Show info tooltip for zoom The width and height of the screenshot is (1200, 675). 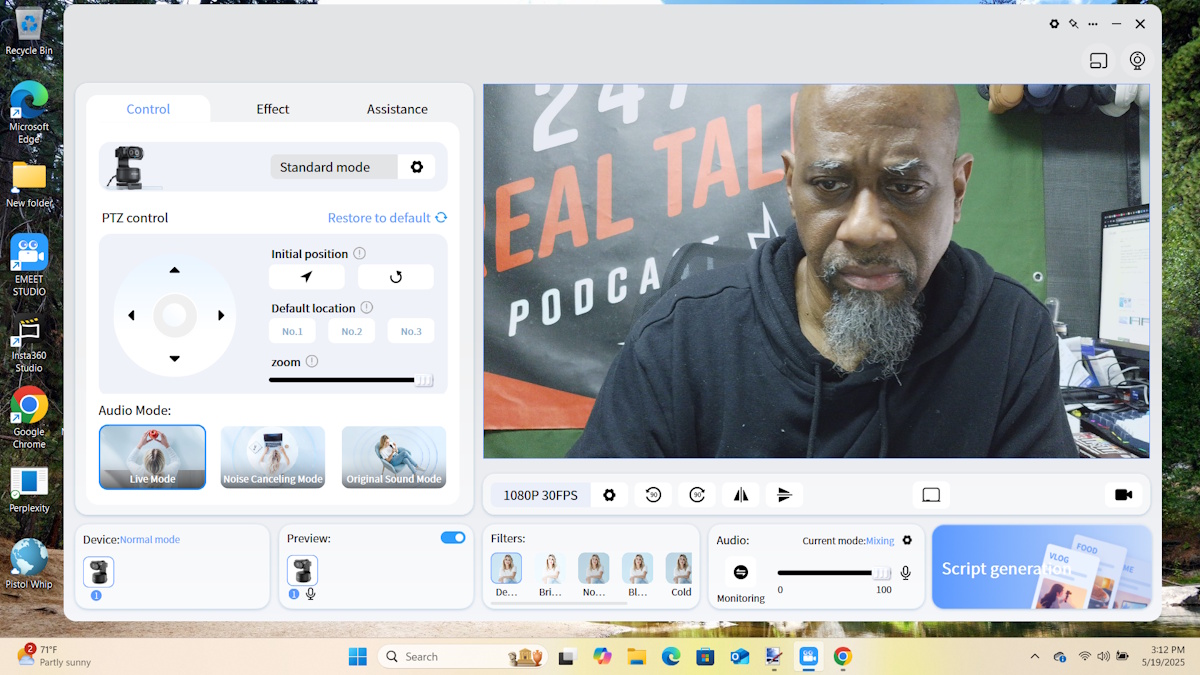click(312, 362)
